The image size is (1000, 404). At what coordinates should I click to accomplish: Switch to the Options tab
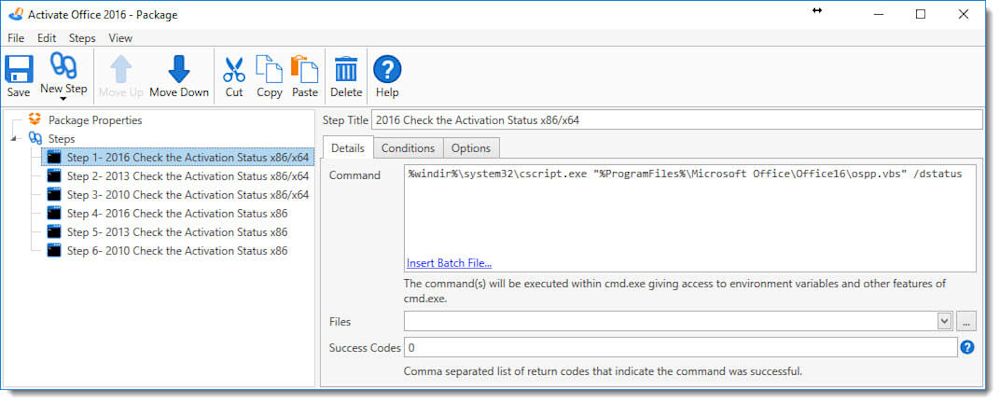tap(471, 148)
